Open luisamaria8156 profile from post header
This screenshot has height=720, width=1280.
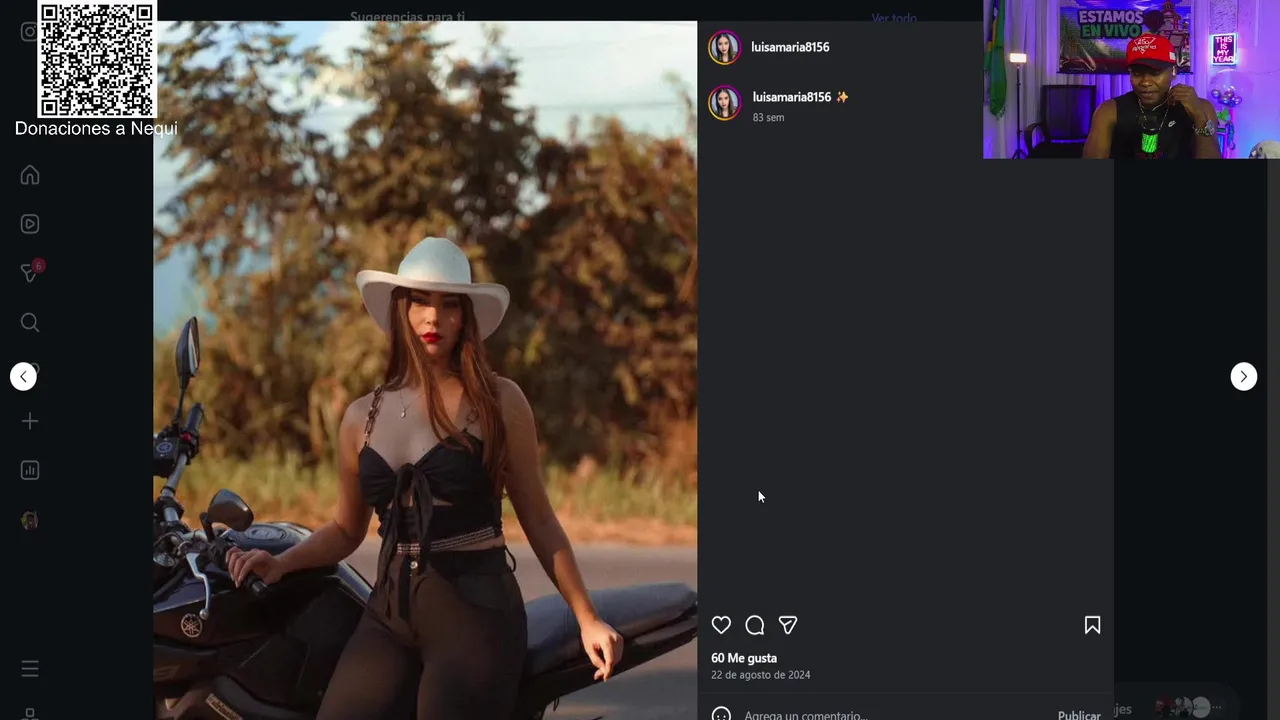[790, 47]
